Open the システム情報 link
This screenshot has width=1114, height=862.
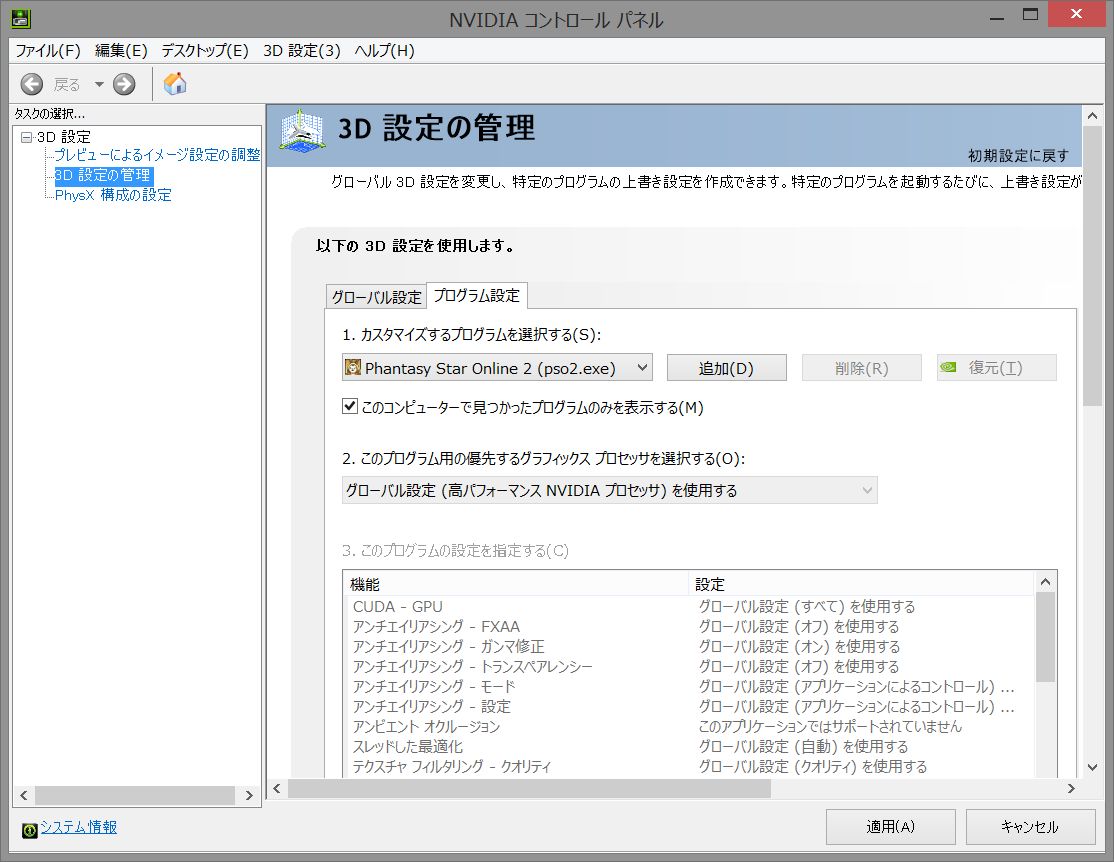pos(78,827)
